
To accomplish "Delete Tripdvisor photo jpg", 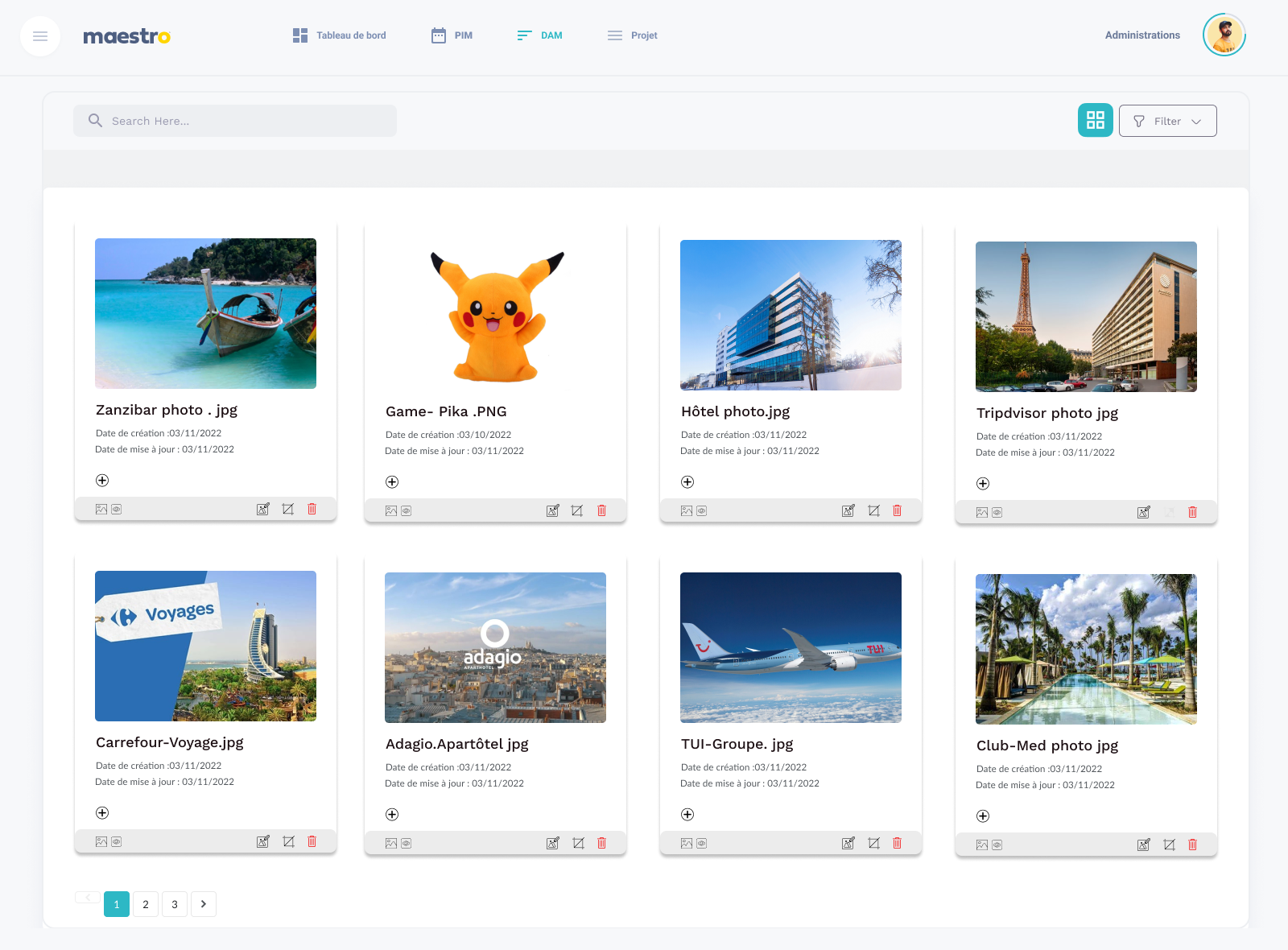I will click(x=1192, y=512).
